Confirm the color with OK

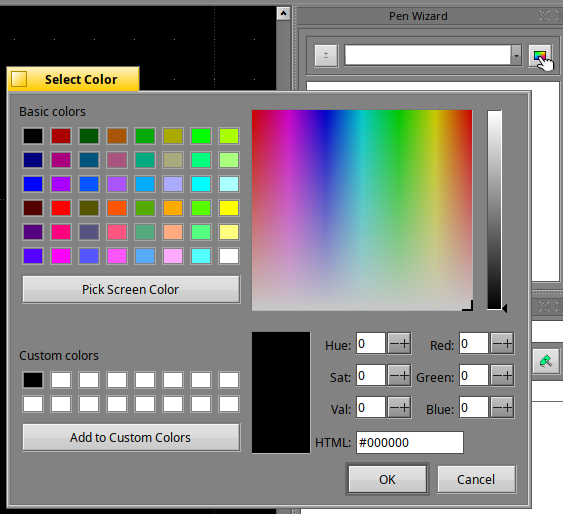pyautogui.click(x=387, y=479)
